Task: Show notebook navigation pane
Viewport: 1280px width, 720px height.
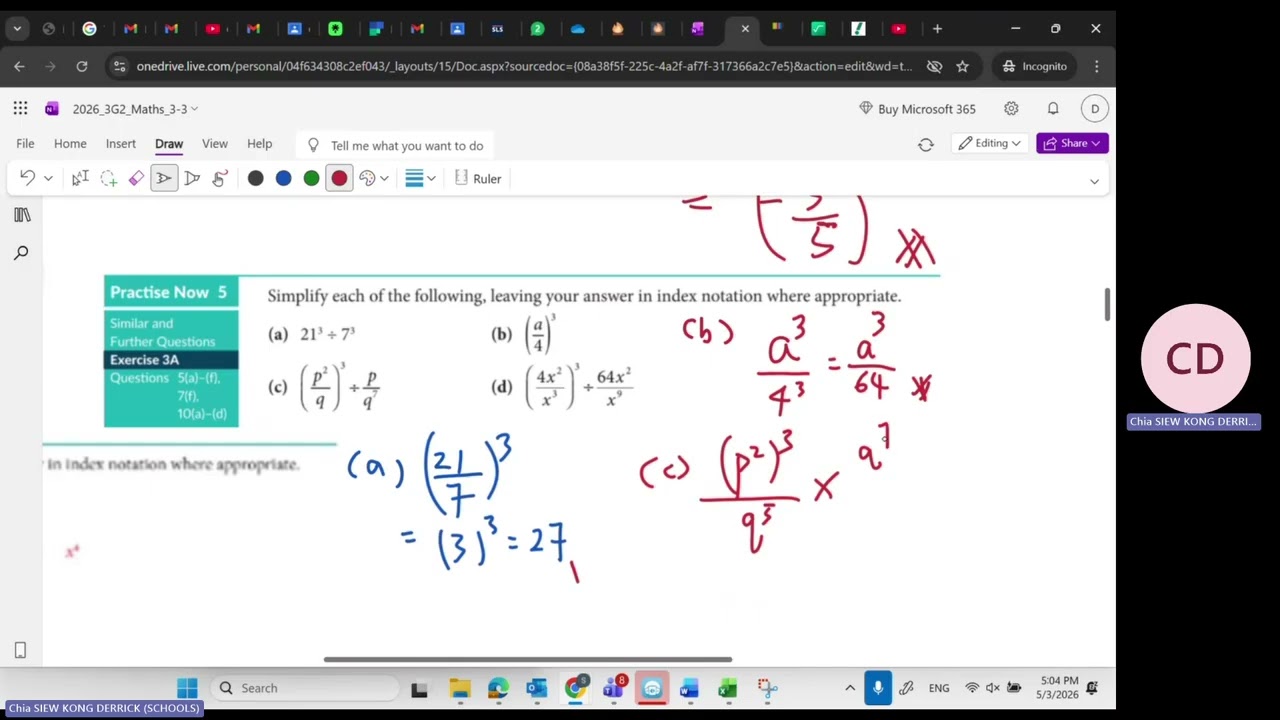Action: pyautogui.click(x=22, y=215)
